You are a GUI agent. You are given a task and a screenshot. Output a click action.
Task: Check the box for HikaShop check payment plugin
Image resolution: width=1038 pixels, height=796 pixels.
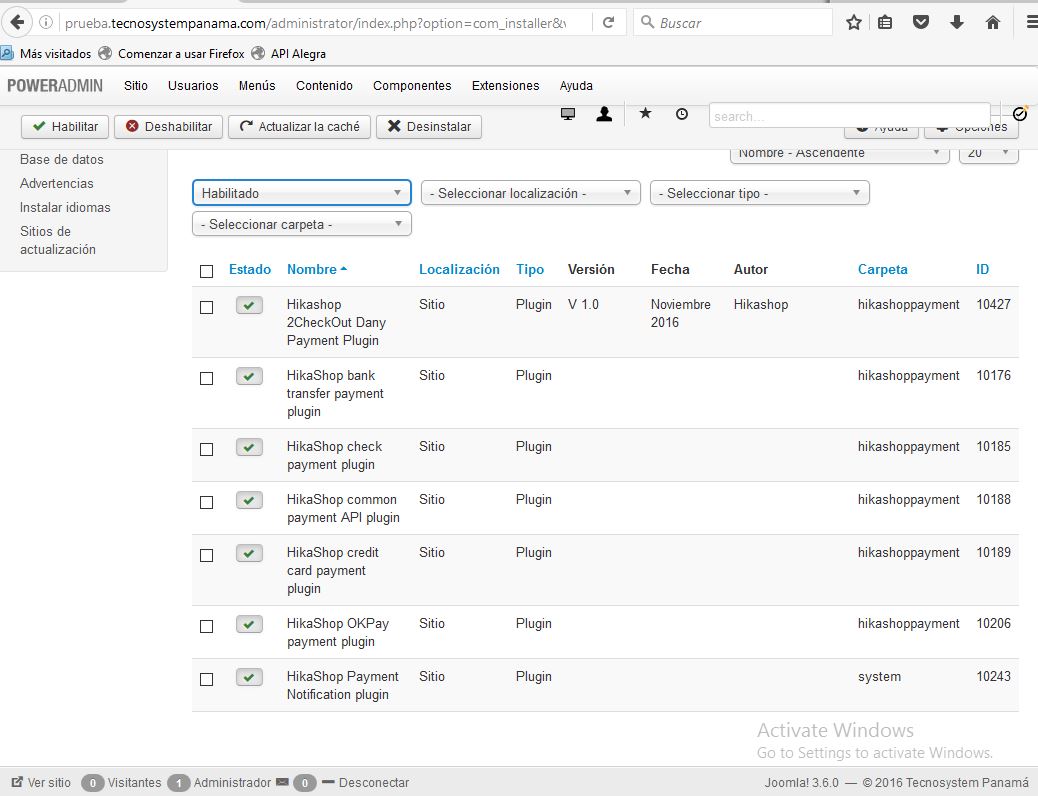click(207, 450)
